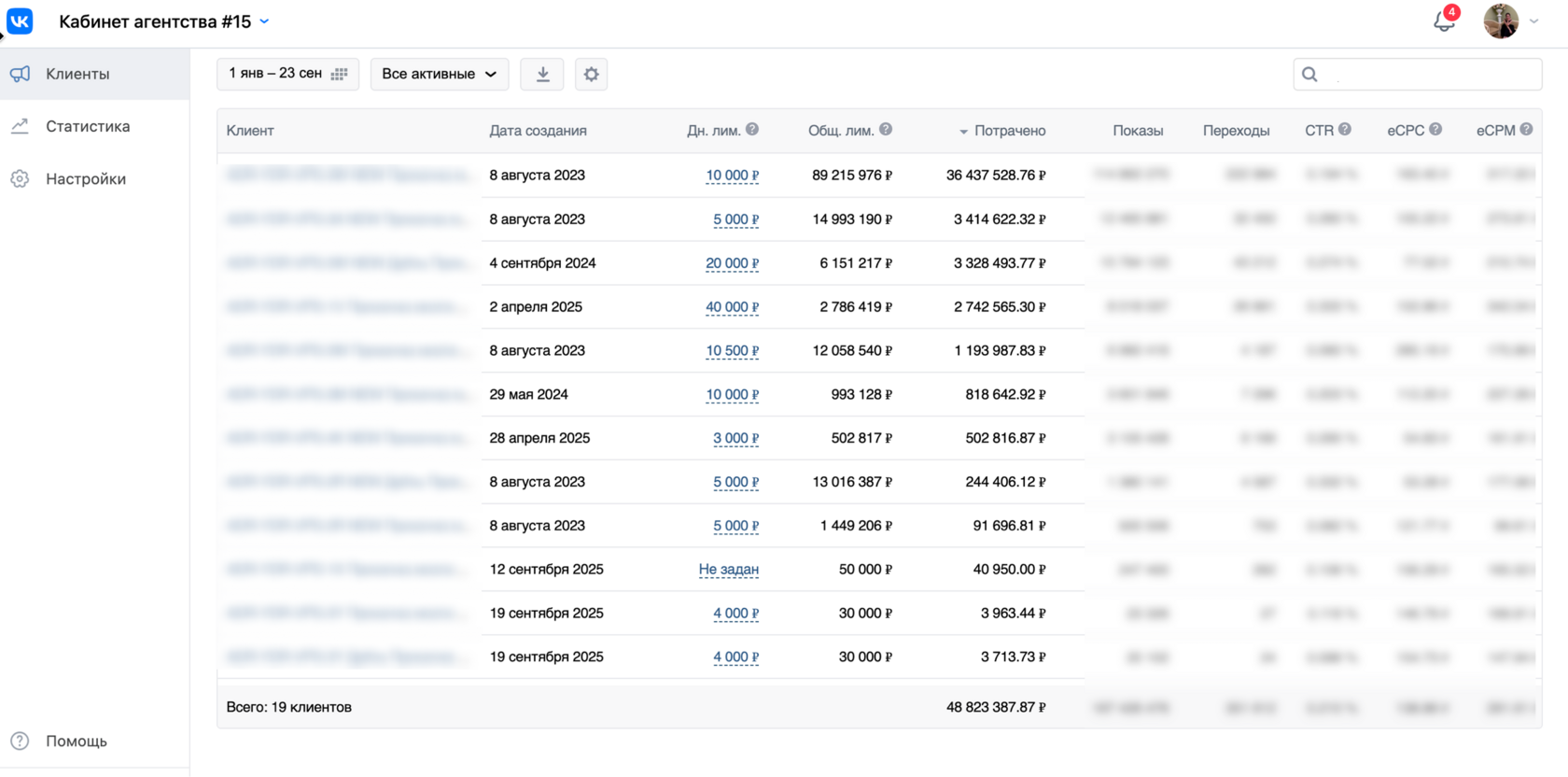Edit 4 000 ₽ limit for 3 713.73 row
The image size is (1568, 777).
[735, 657]
